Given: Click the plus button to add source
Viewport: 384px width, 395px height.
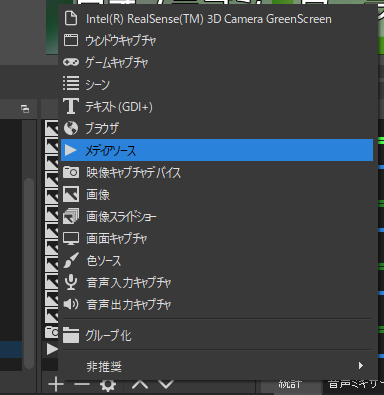Looking at the screenshot, I should click(56, 385).
